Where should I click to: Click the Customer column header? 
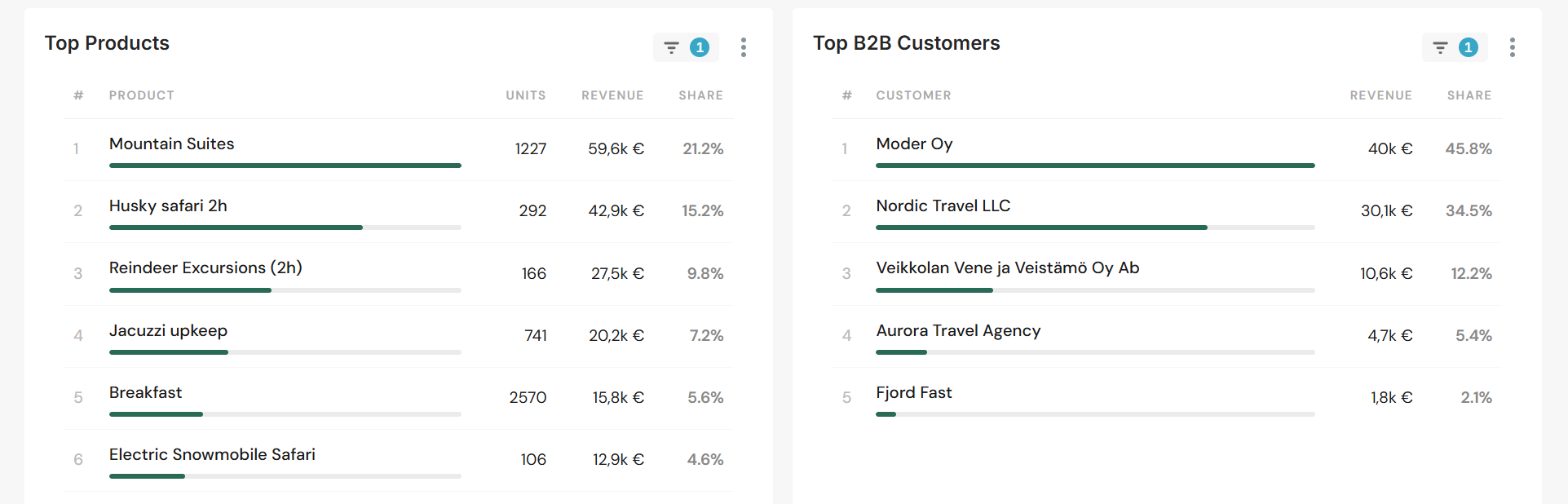[x=913, y=95]
